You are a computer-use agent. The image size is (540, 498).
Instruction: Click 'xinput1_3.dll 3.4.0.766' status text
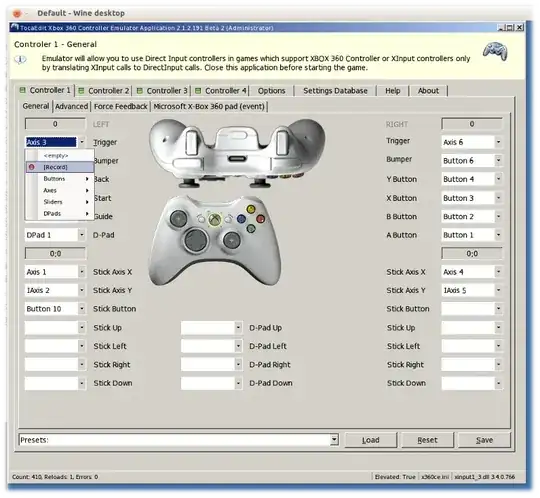click(x=485, y=477)
